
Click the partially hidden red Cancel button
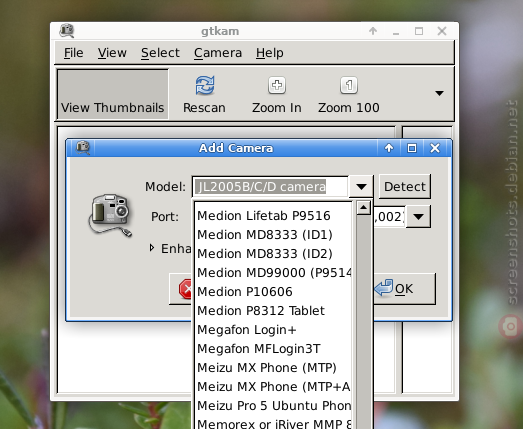(x=181, y=289)
